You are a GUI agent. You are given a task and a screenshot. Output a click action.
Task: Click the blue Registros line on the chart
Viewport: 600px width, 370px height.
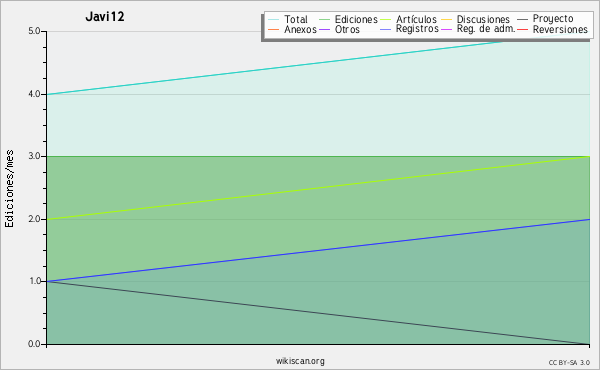pos(318,250)
